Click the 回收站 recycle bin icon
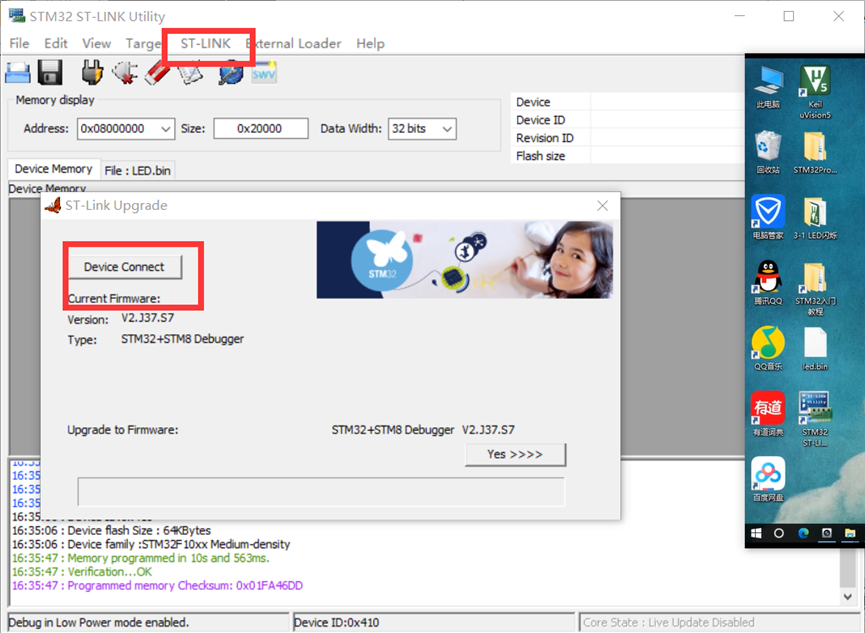The height and width of the screenshot is (633, 865). pyautogui.click(x=768, y=152)
